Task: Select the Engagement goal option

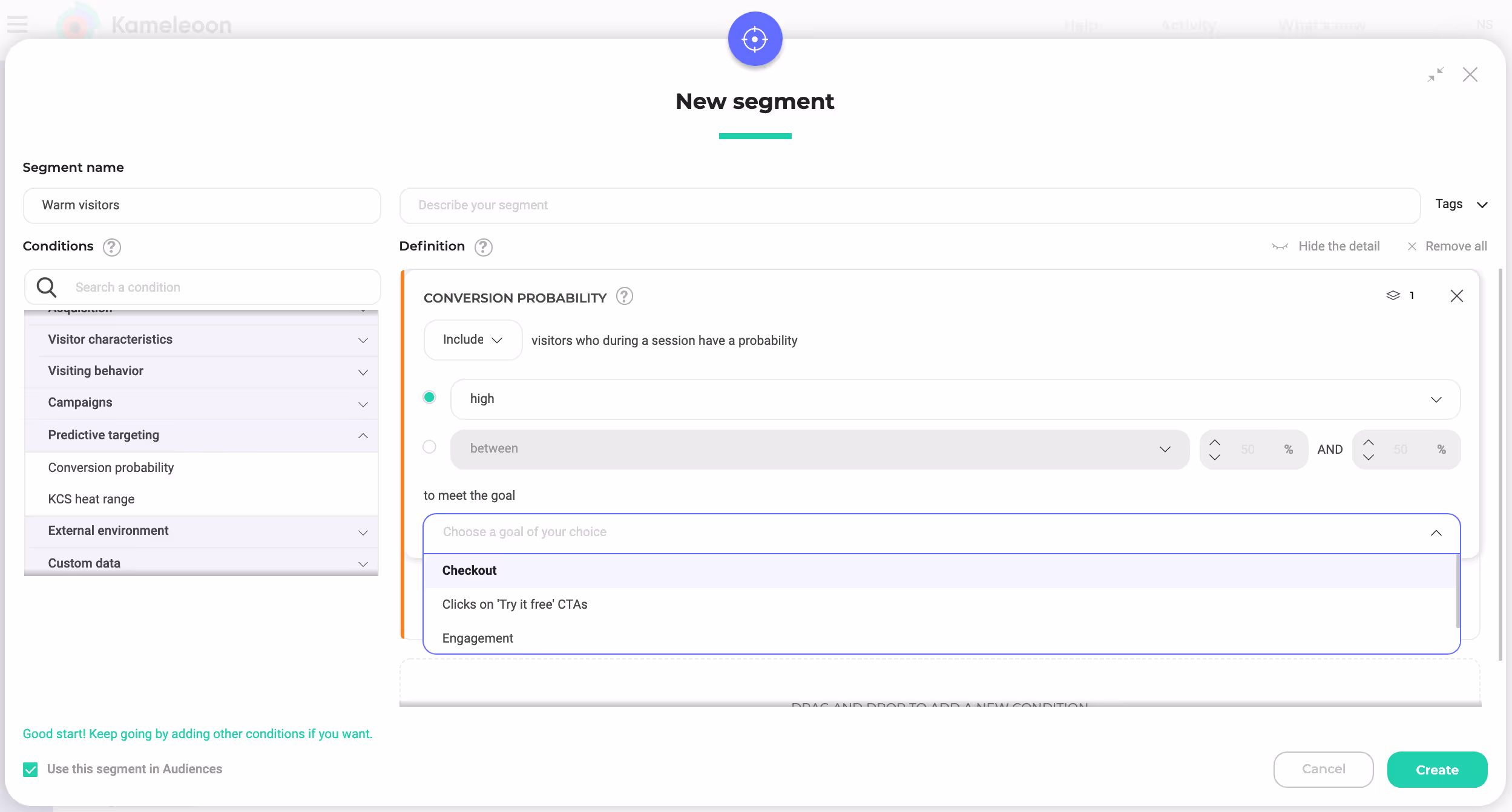Action: [478, 638]
